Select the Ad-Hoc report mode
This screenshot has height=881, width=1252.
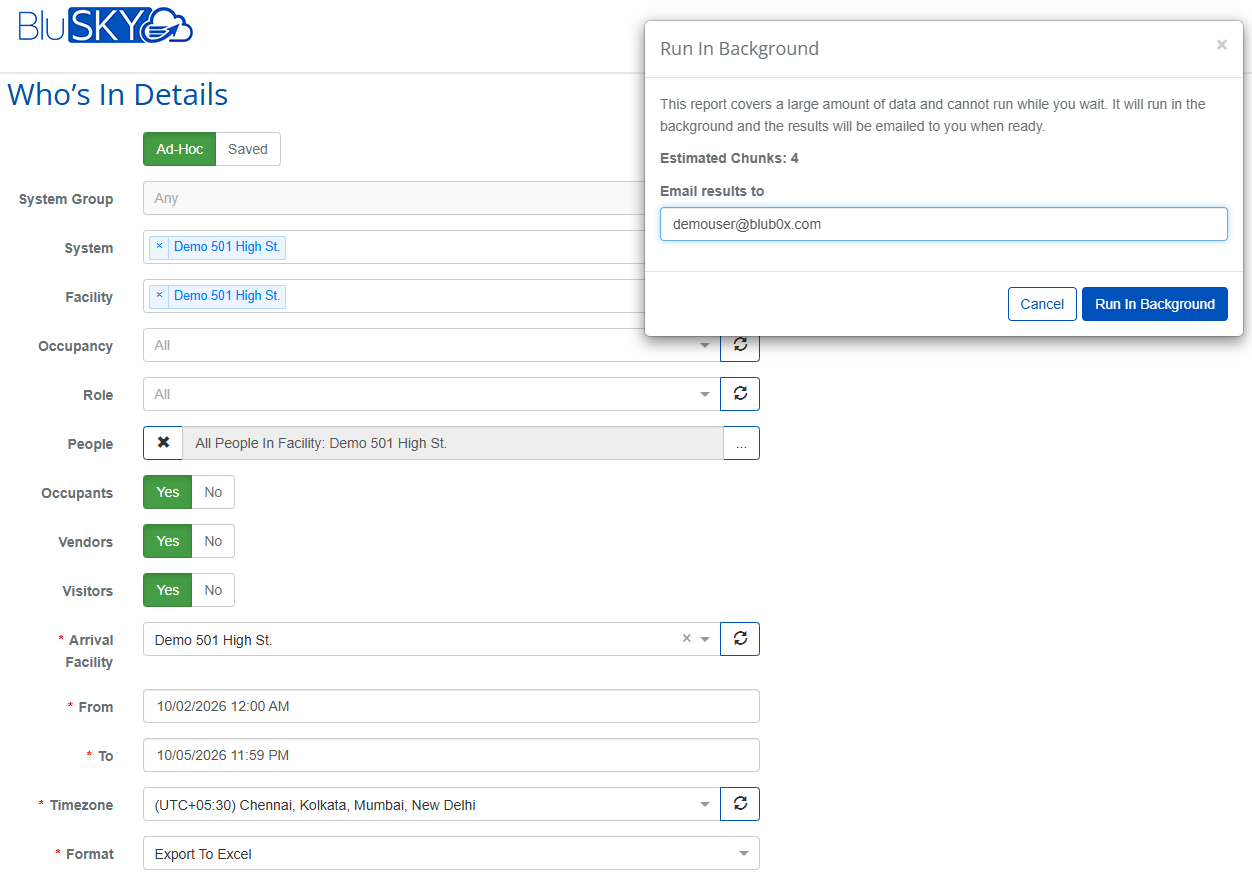coord(180,149)
